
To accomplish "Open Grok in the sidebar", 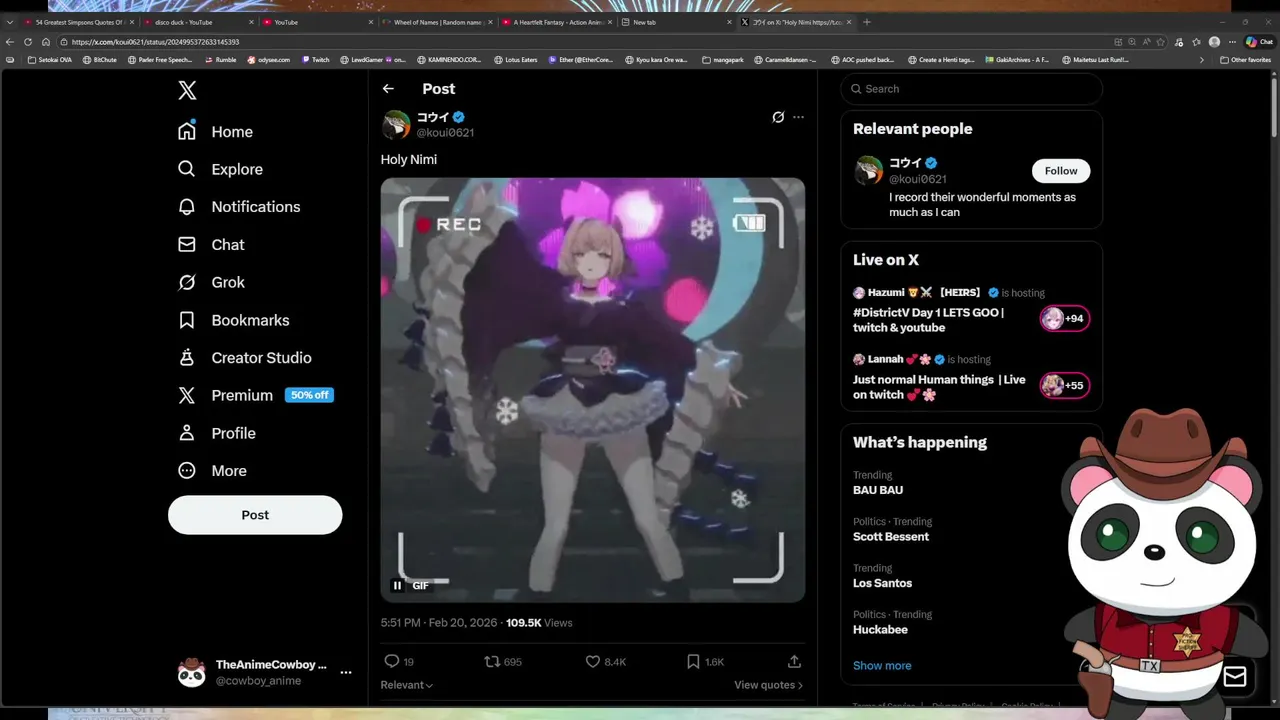I will tap(211, 282).
